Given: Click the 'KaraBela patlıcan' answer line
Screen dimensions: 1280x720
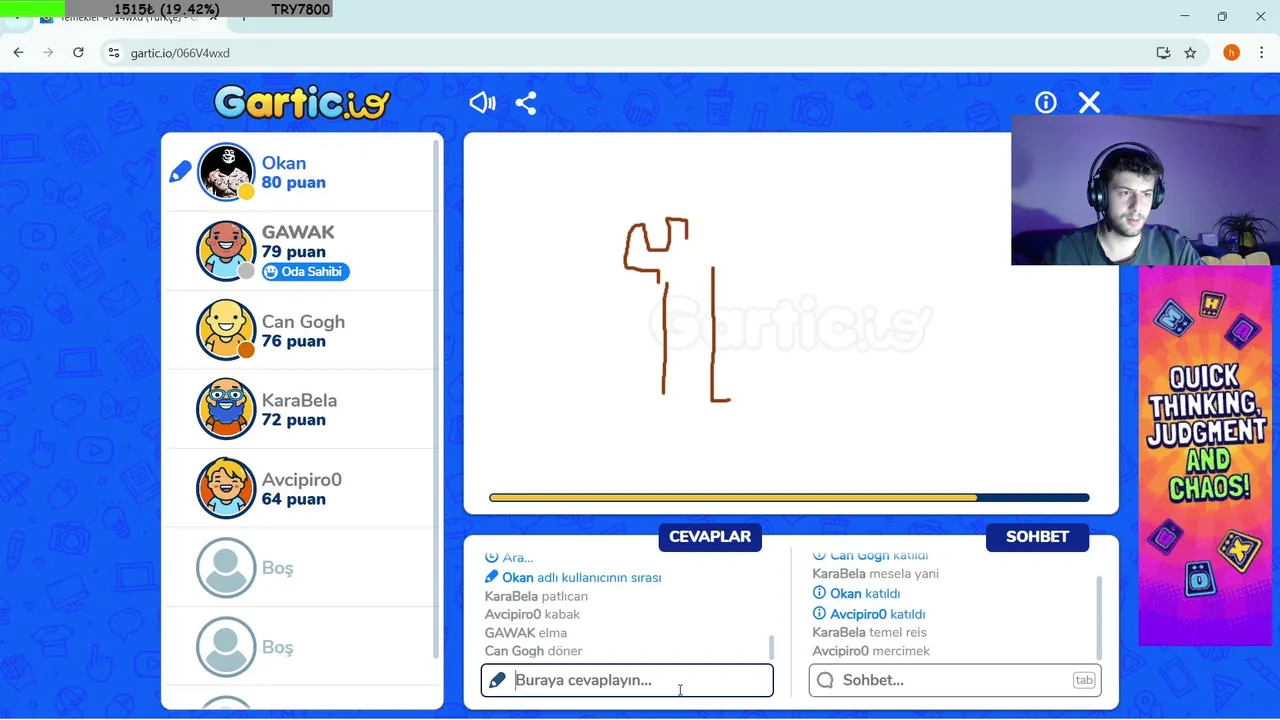Looking at the screenshot, I should [536, 596].
